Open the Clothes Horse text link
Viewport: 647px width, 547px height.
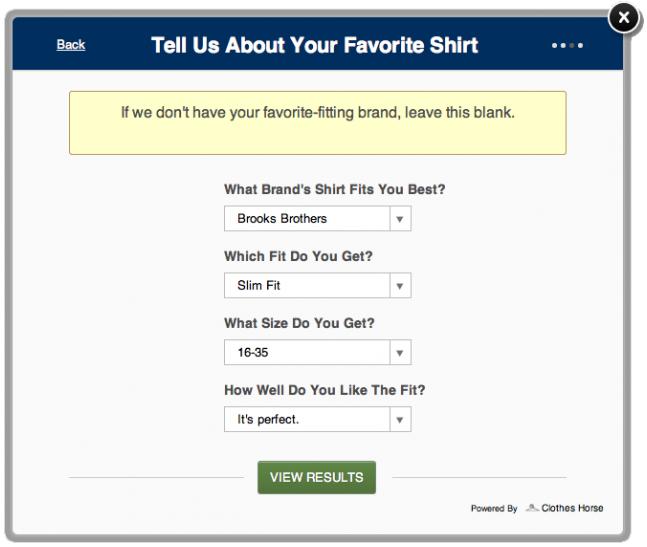click(572, 508)
